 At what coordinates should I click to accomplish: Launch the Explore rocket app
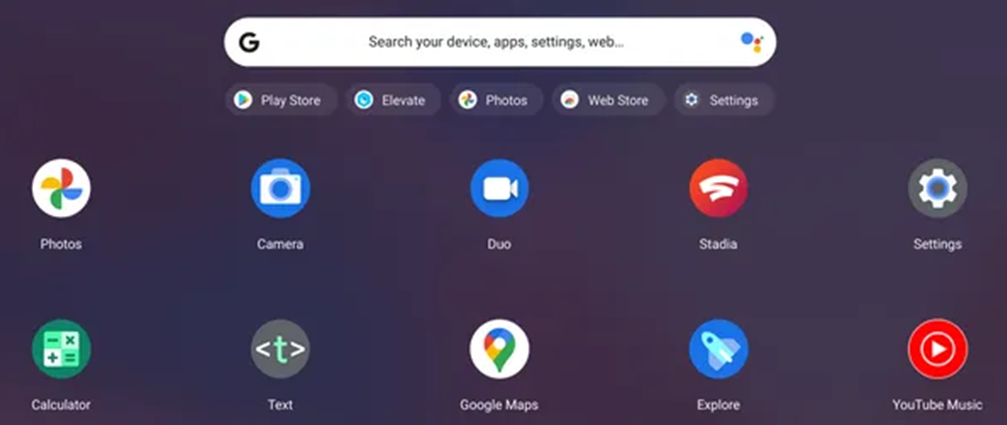click(x=718, y=349)
